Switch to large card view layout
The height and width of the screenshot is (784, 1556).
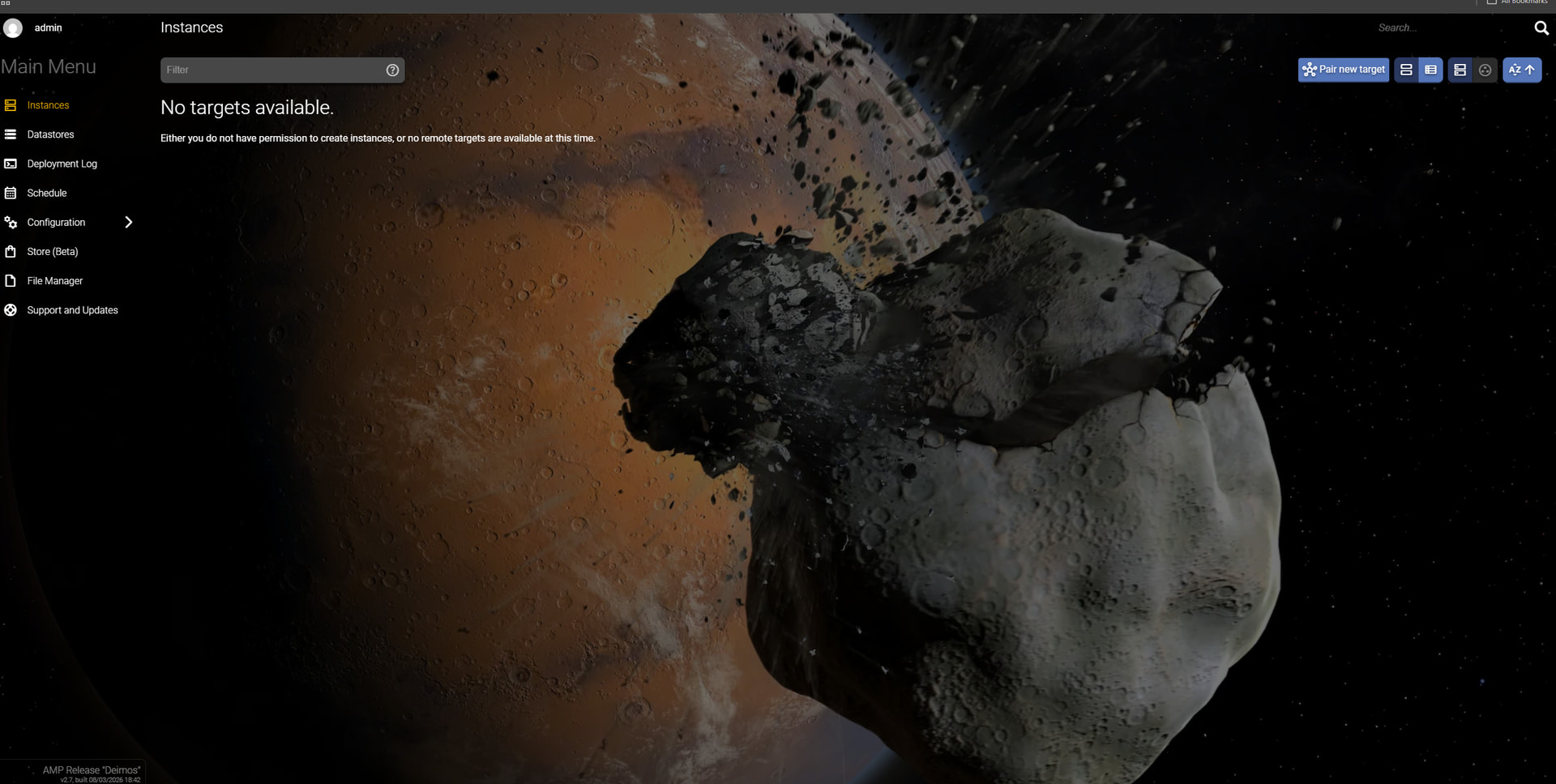[1406, 70]
